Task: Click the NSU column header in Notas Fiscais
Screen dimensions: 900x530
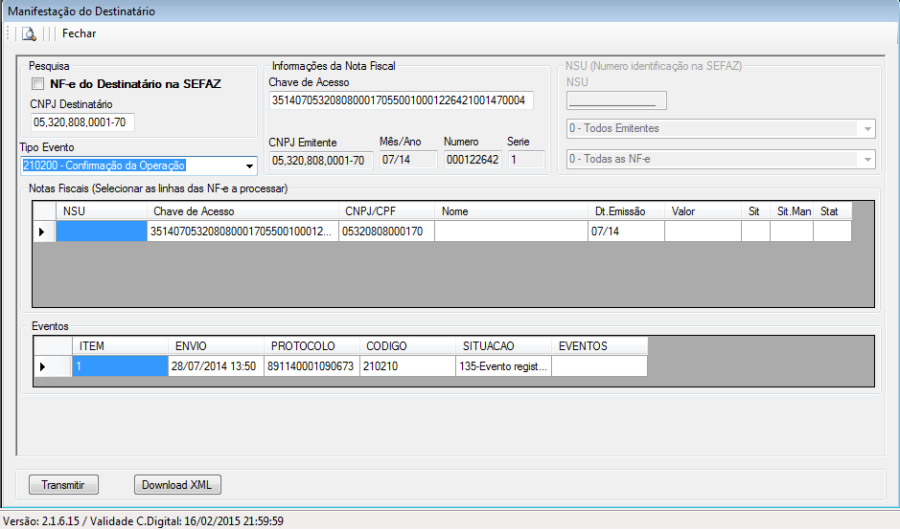Action: (102, 211)
